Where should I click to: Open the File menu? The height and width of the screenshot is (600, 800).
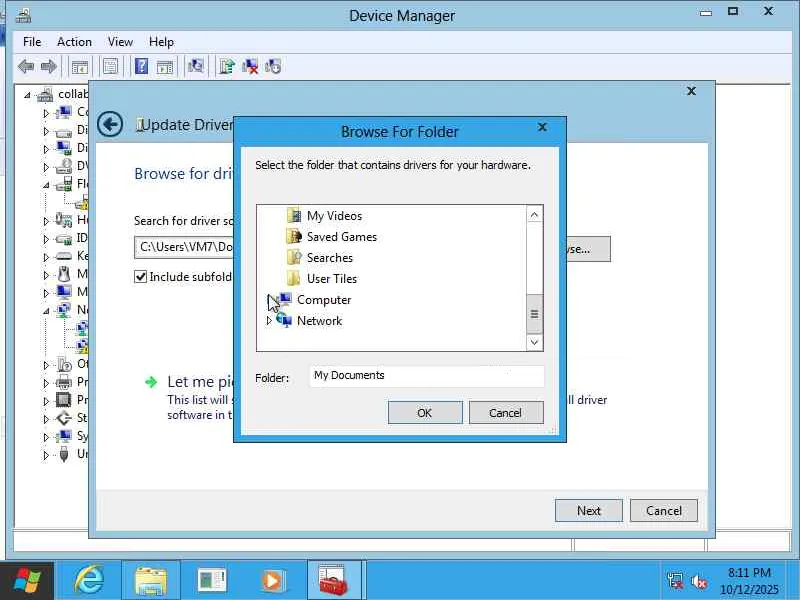point(32,42)
